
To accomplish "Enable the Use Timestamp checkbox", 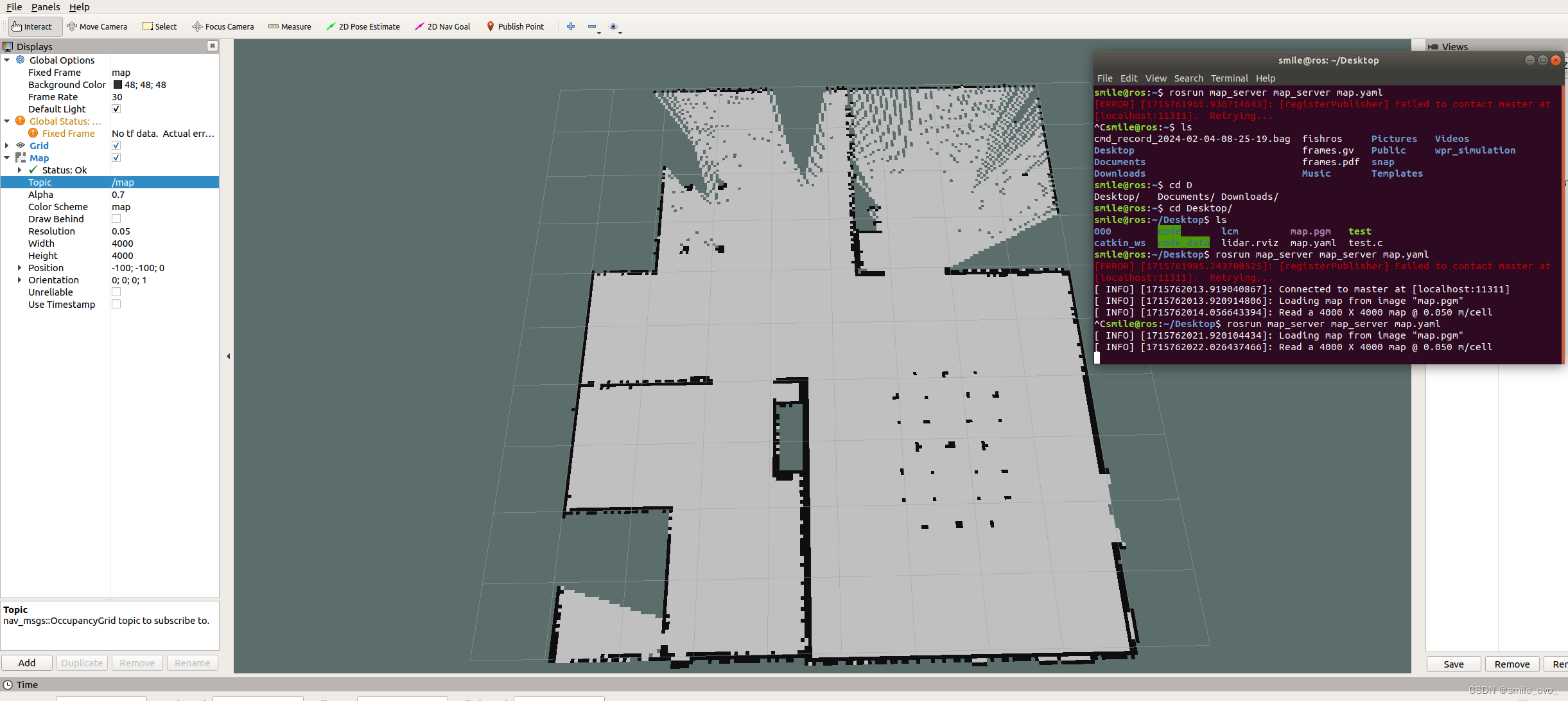I will click(x=116, y=304).
